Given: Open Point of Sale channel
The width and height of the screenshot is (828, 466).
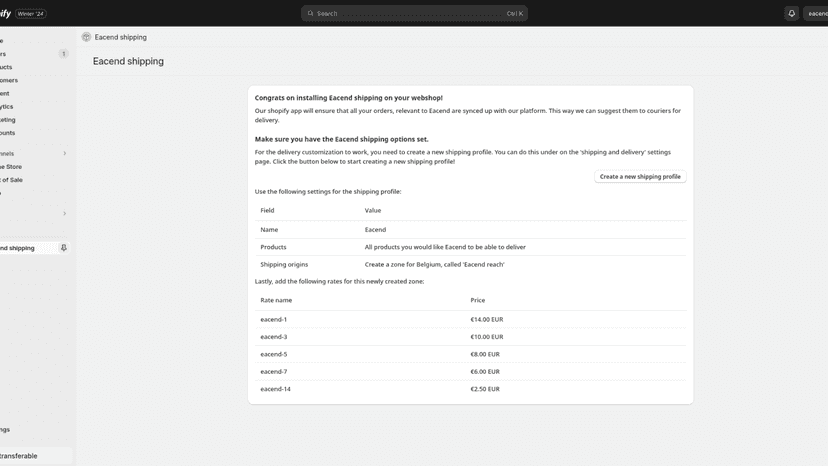Looking at the screenshot, I should [33, 180].
